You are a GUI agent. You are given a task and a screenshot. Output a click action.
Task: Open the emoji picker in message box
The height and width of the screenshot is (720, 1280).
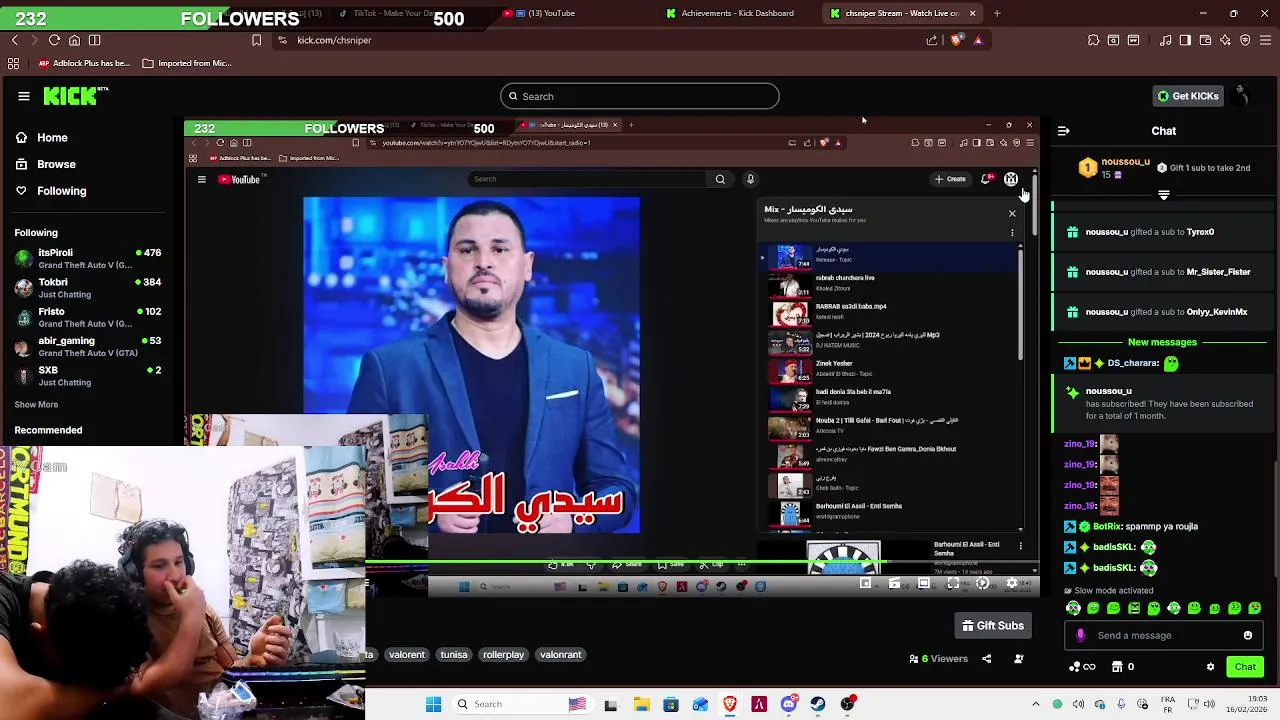coord(1248,635)
